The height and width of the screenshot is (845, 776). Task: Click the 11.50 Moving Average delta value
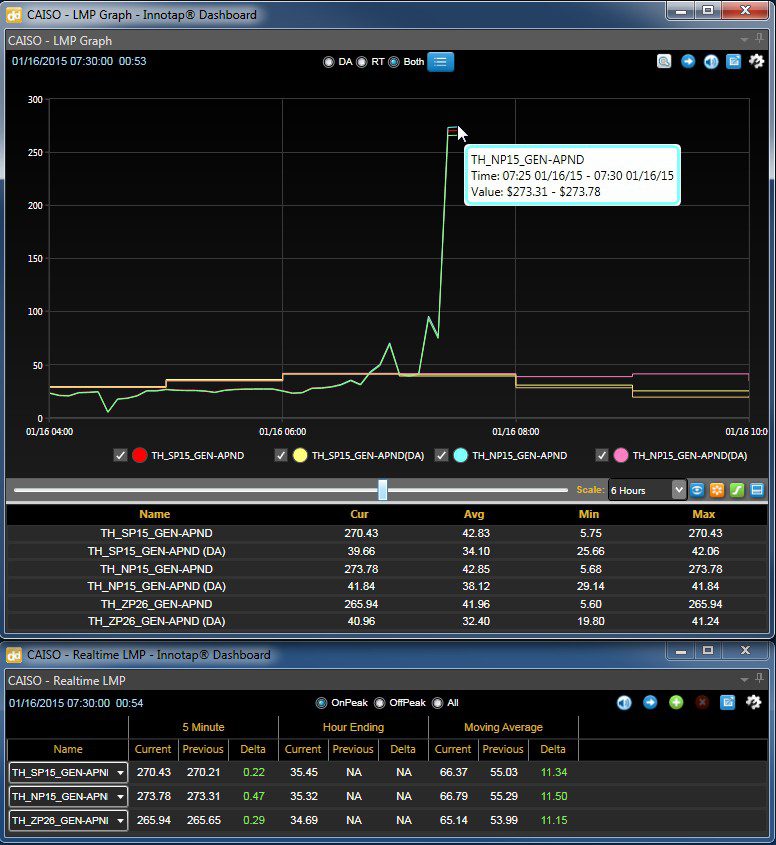[x=554, y=796]
